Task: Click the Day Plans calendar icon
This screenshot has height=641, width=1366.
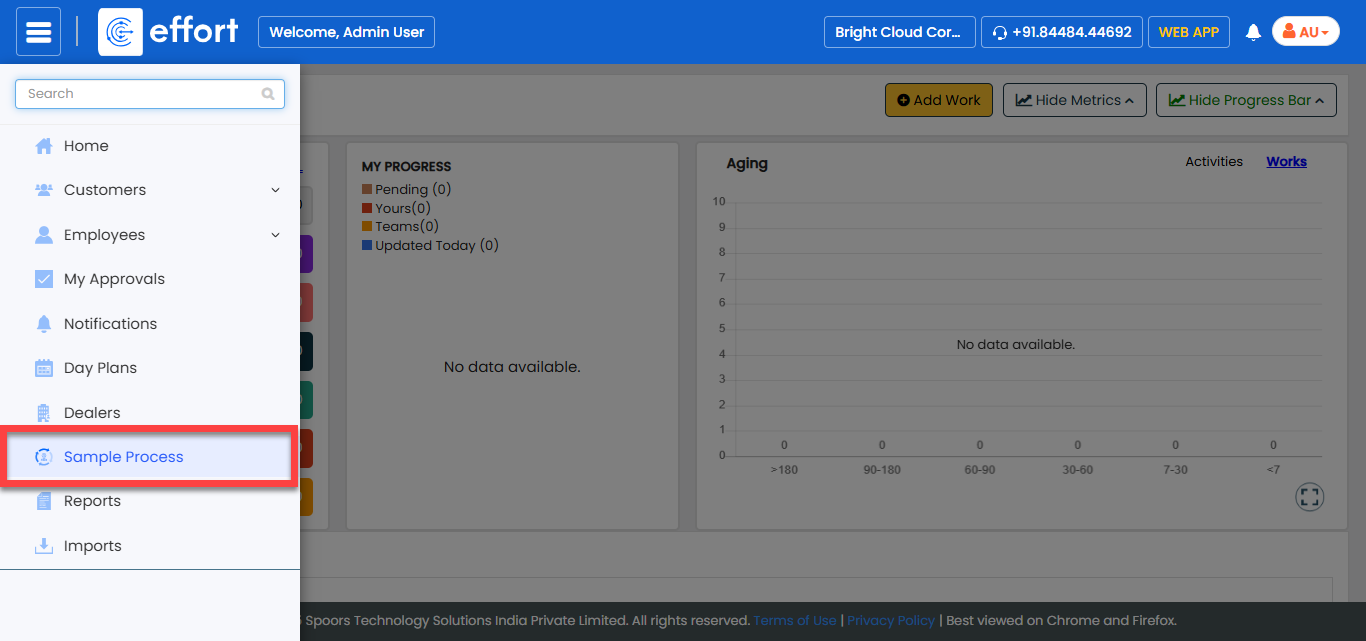Action: coord(44,368)
